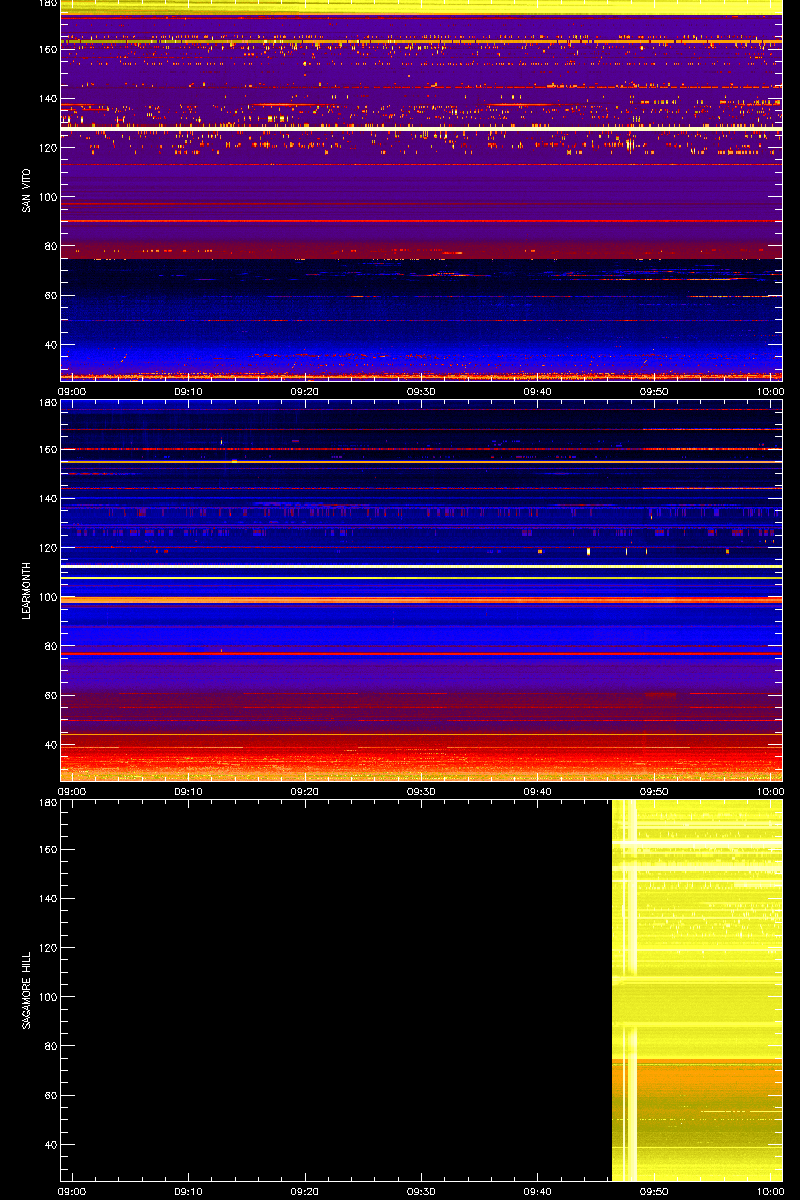Click 10:00 time label under Sagamore Hill panel
800x1200 pixels.
click(x=770, y=1192)
